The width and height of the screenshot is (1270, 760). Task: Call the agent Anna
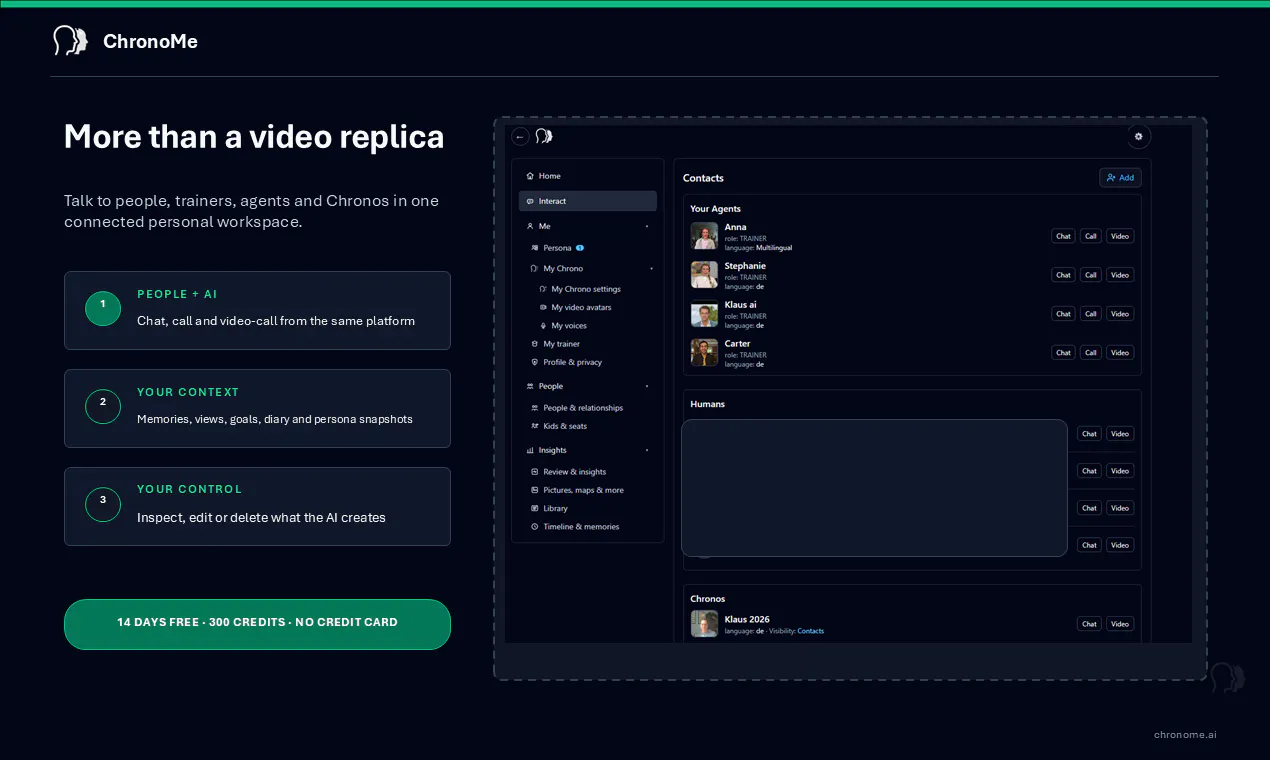point(1091,236)
